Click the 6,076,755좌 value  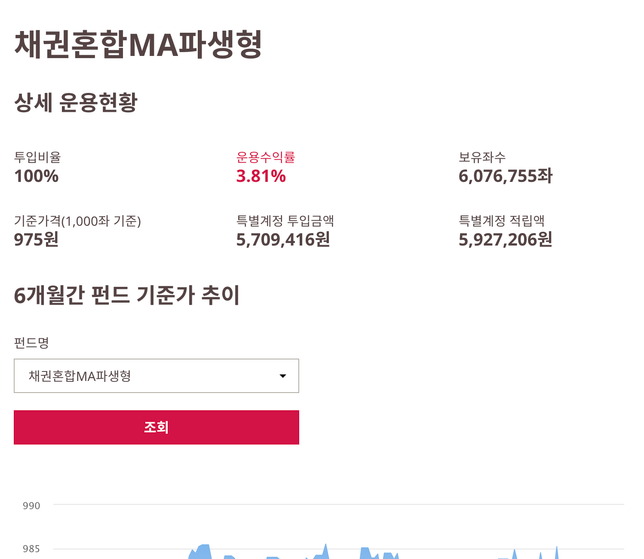tap(505, 177)
